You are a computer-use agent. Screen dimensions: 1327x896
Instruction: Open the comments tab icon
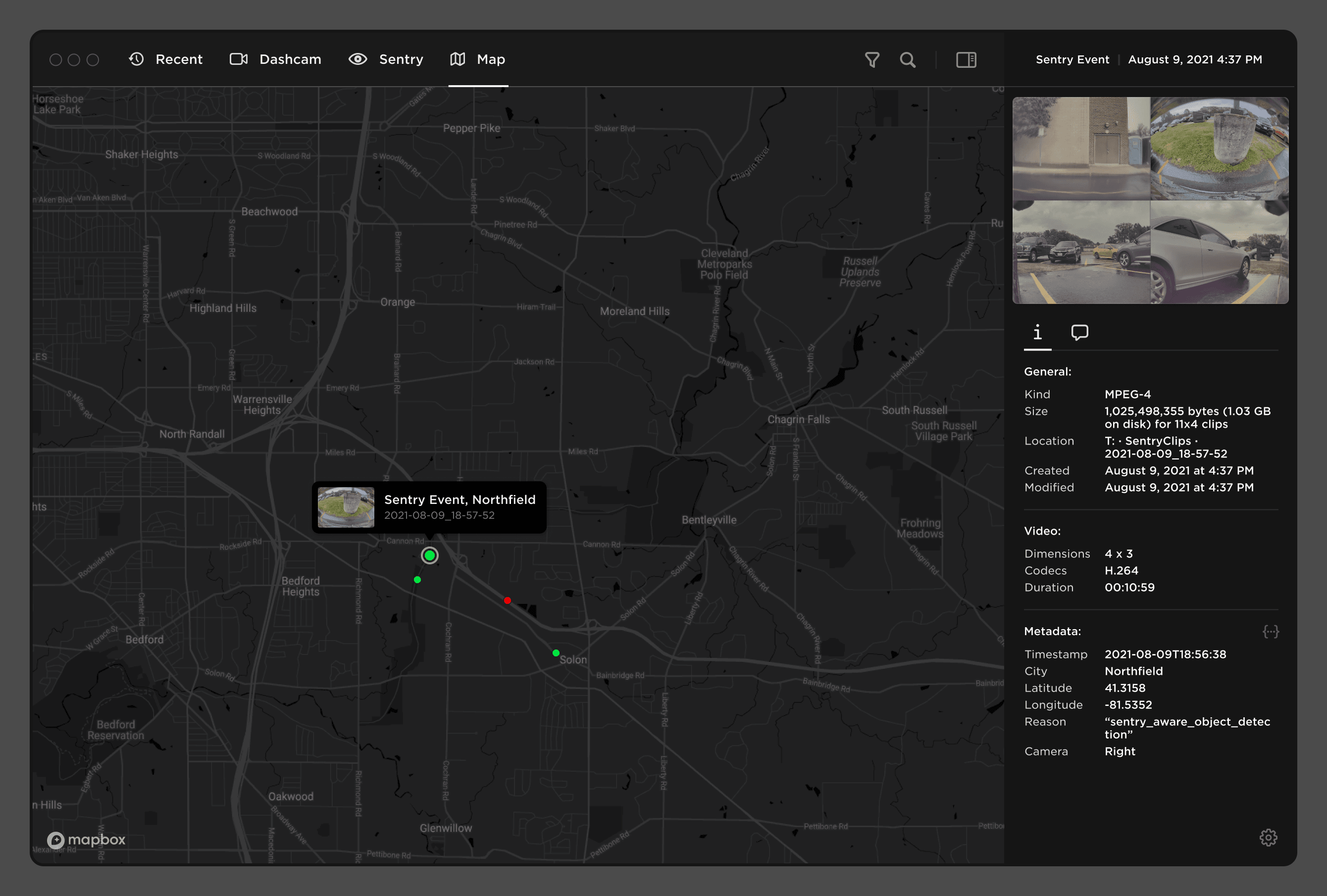click(x=1079, y=332)
